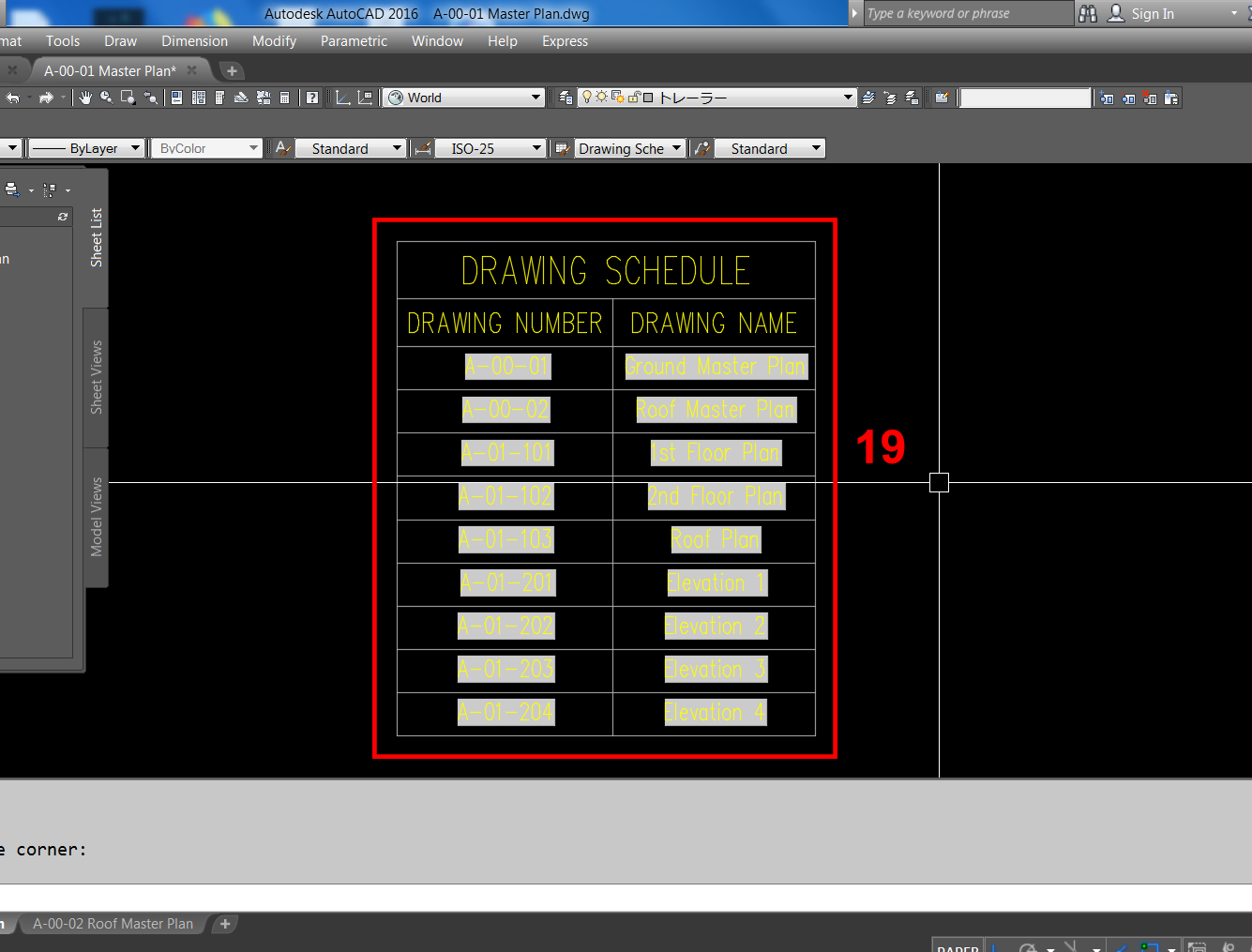
Task: Switch to the A-00-02 Roof Master Plan tab
Action: pos(112,924)
